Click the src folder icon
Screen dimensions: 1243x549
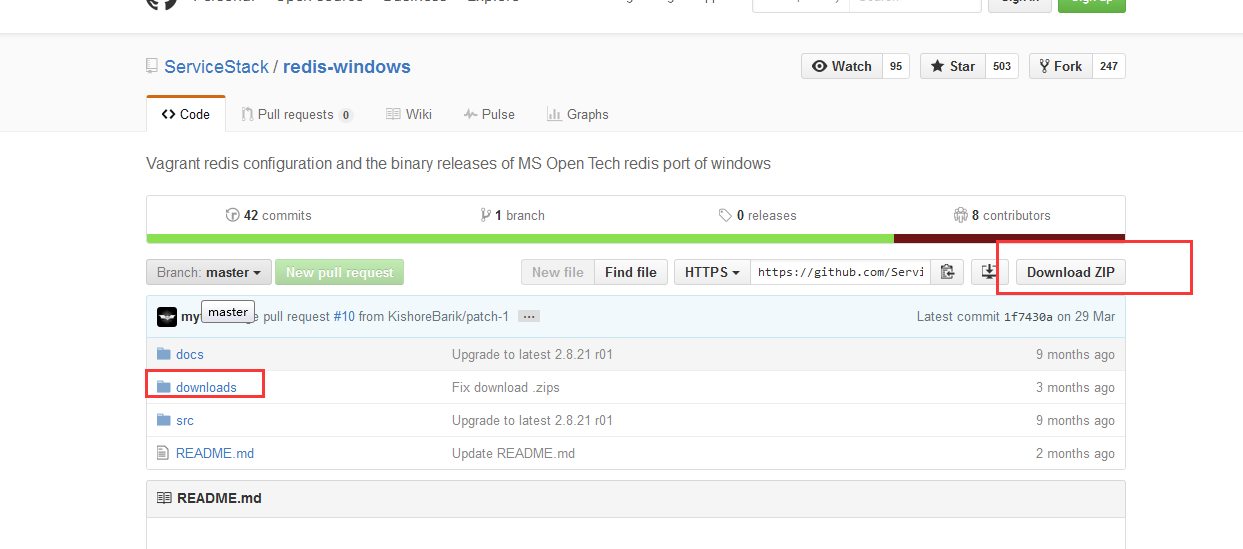(164, 420)
